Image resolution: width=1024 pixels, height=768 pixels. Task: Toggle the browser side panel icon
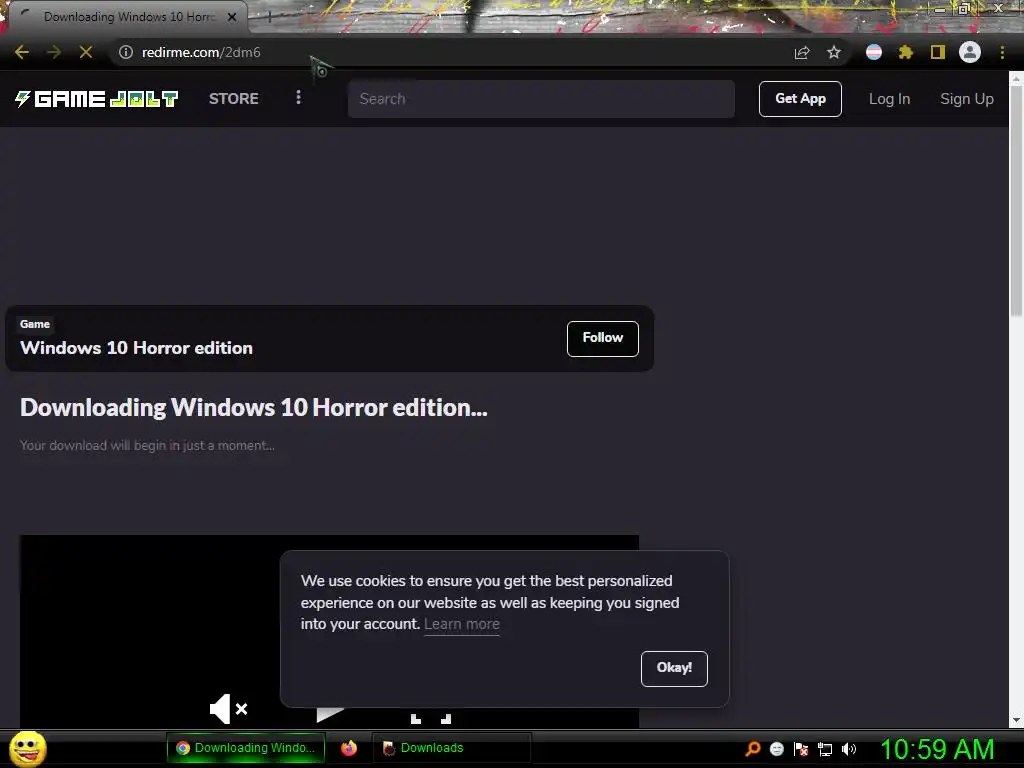coord(938,52)
